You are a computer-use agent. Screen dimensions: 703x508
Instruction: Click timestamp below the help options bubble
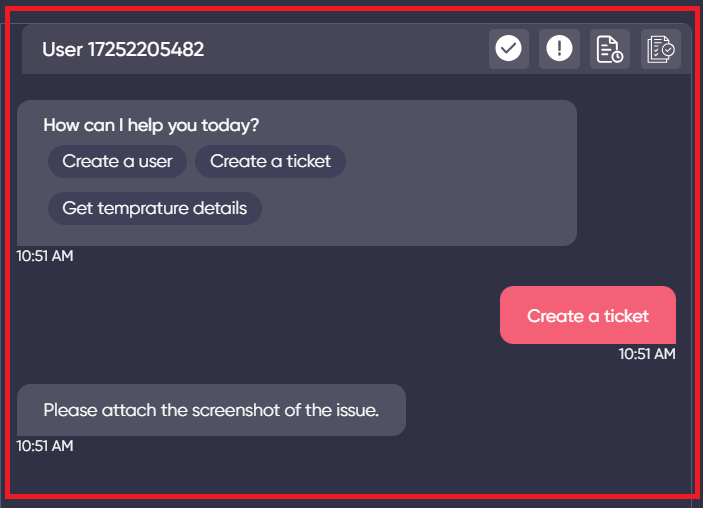(45, 256)
